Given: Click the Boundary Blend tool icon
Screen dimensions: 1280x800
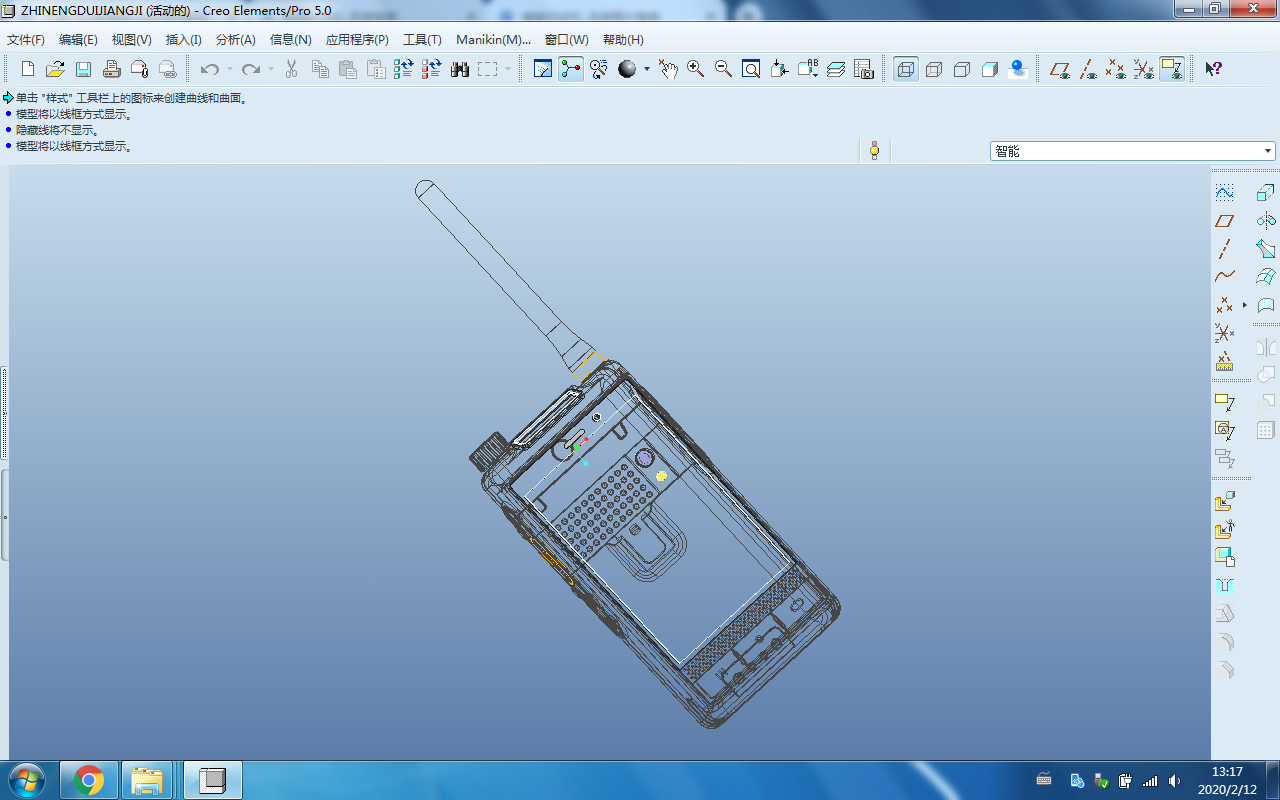Looking at the screenshot, I should click(x=1266, y=276).
